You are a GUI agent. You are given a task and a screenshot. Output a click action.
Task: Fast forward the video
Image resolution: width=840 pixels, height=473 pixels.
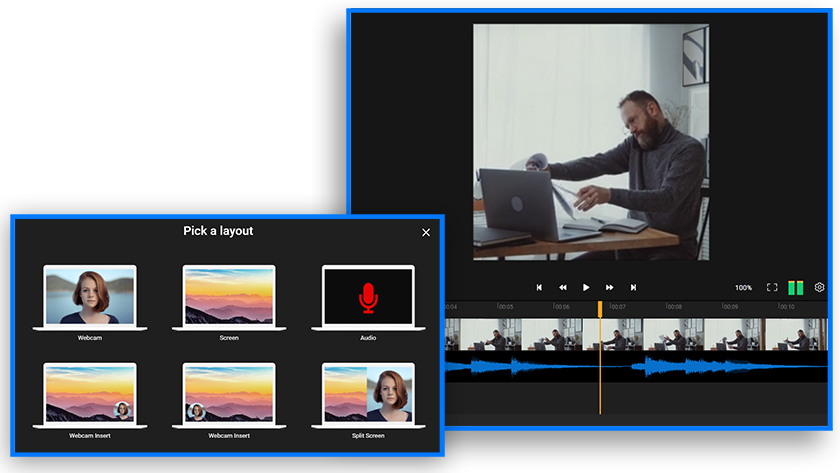[610, 288]
